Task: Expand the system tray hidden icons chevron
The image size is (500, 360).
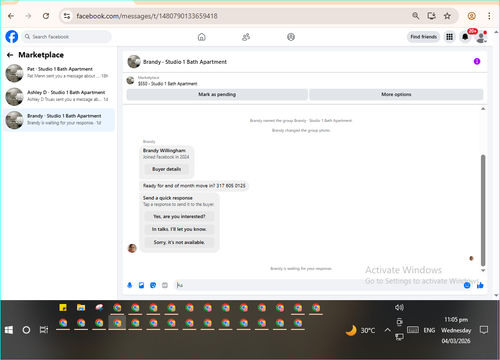Action: click(x=387, y=330)
